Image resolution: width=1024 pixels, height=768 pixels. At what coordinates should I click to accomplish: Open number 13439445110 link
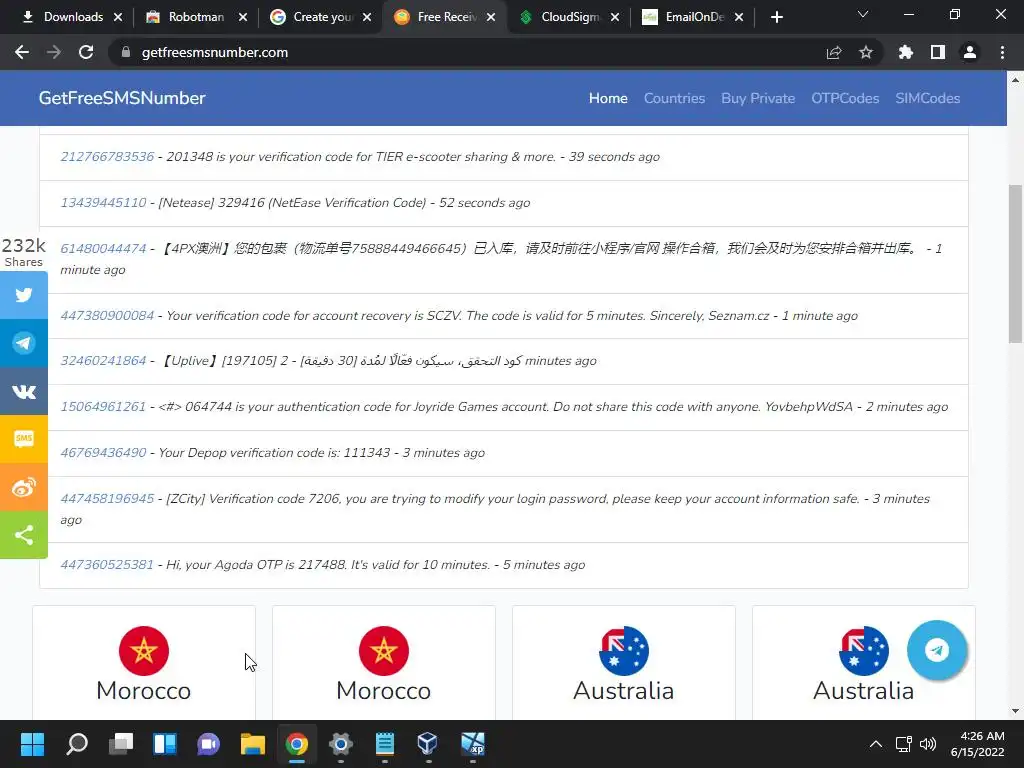click(x=103, y=202)
